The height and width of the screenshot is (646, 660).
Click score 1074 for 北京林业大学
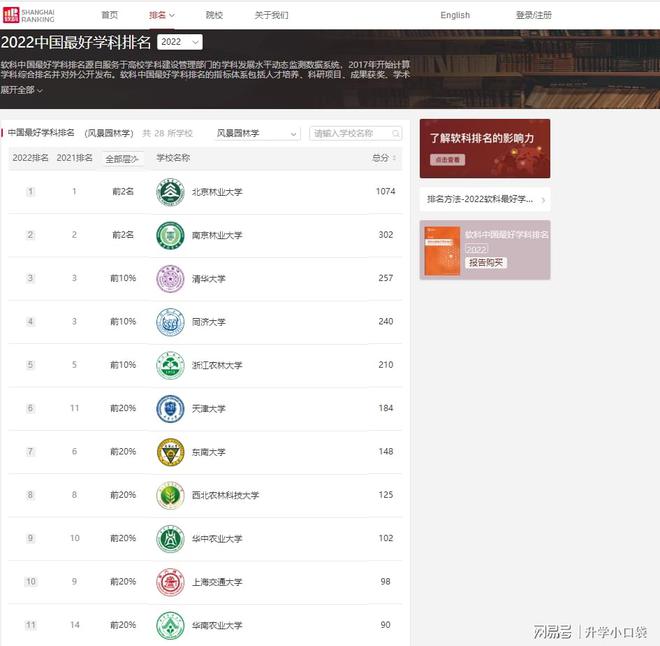386,191
